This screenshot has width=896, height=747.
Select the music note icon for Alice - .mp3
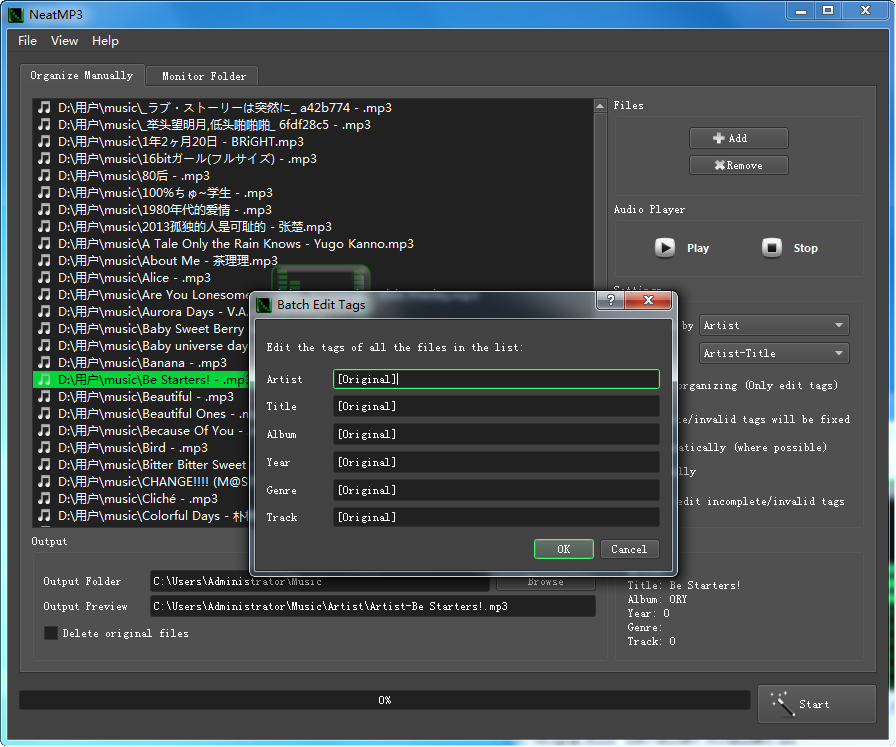[x=44, y=278]
